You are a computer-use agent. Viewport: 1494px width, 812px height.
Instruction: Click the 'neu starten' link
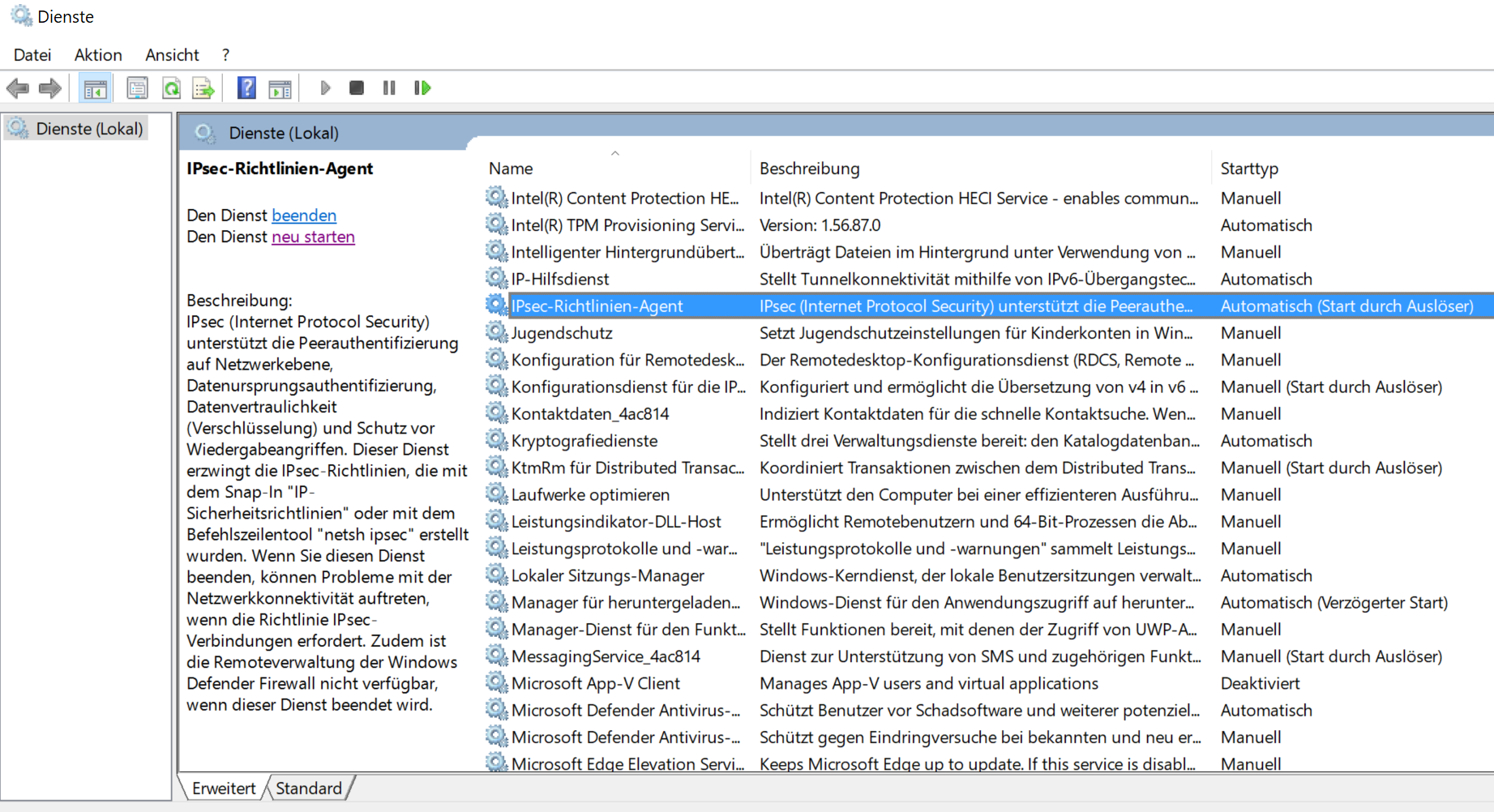pos(313,237)
